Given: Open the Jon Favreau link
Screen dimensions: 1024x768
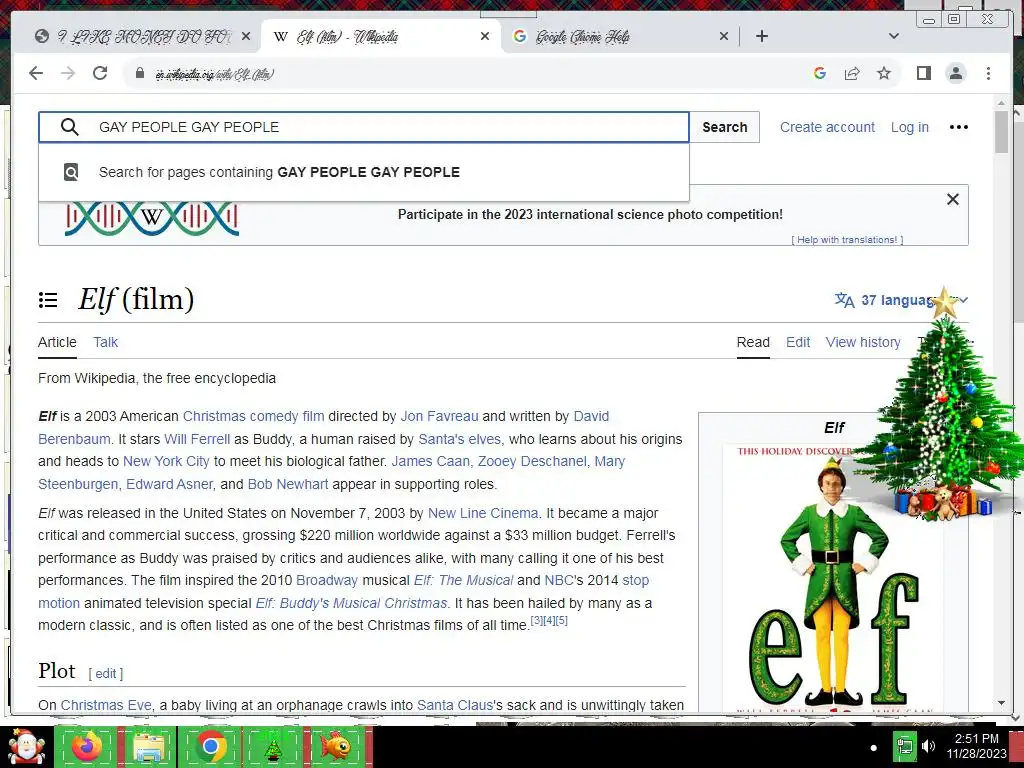Looking at the screenshot, I should (x=439, y=416).
